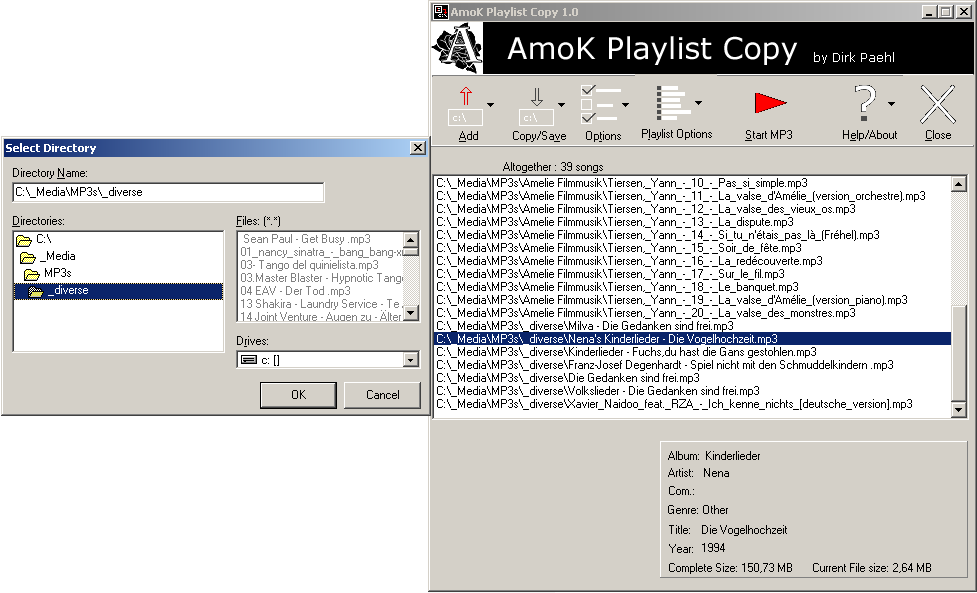
Task: Click the Add toolbar icon
Action: tap(465, 106)
